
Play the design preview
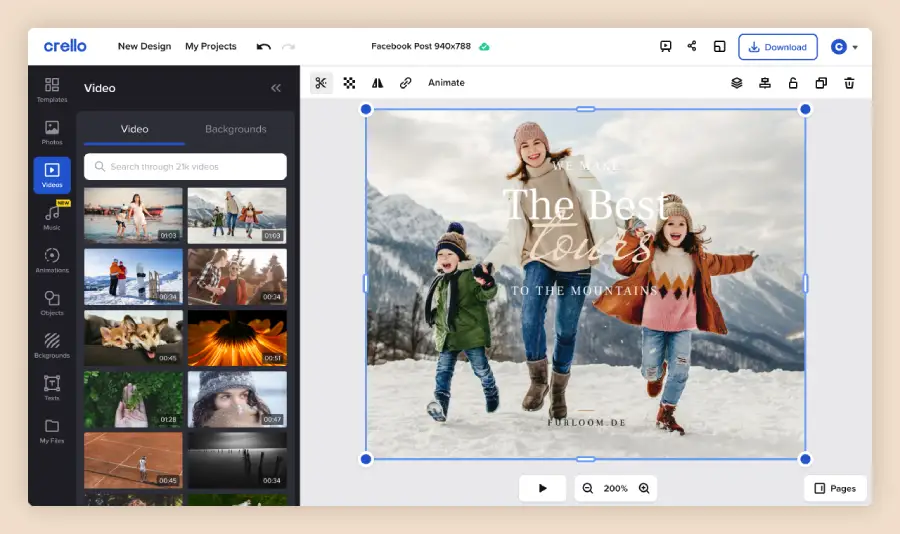542,488
